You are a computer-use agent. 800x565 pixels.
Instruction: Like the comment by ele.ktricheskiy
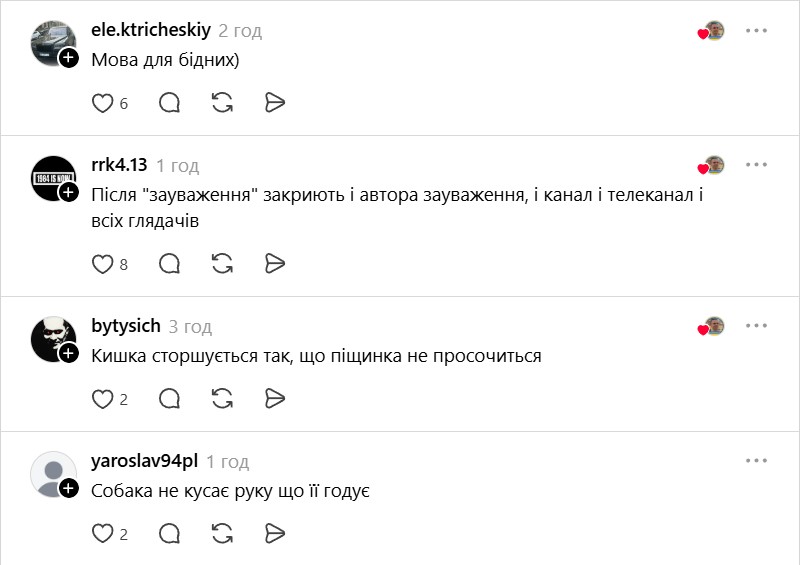[x=103, y=102]
